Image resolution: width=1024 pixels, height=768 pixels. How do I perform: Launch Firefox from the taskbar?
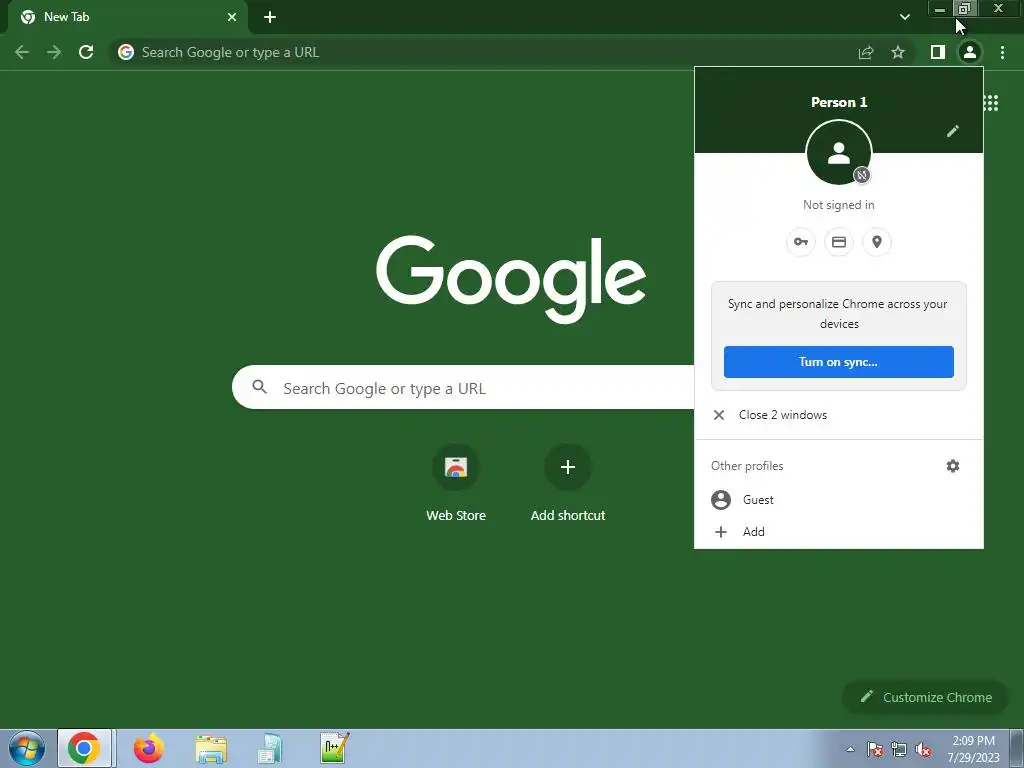click(149, 748)
